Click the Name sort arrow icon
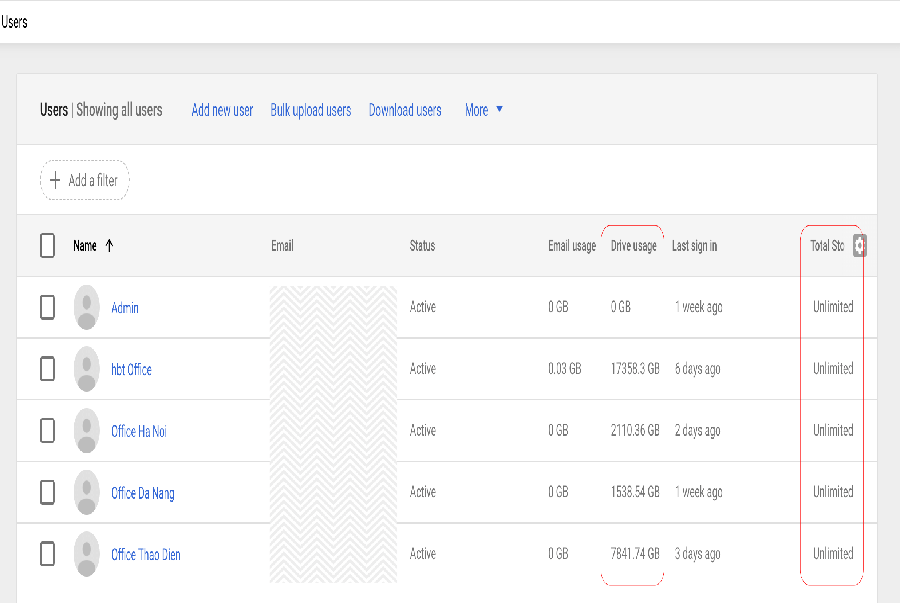This screenshot has width=900, height=603. (109, 246)
